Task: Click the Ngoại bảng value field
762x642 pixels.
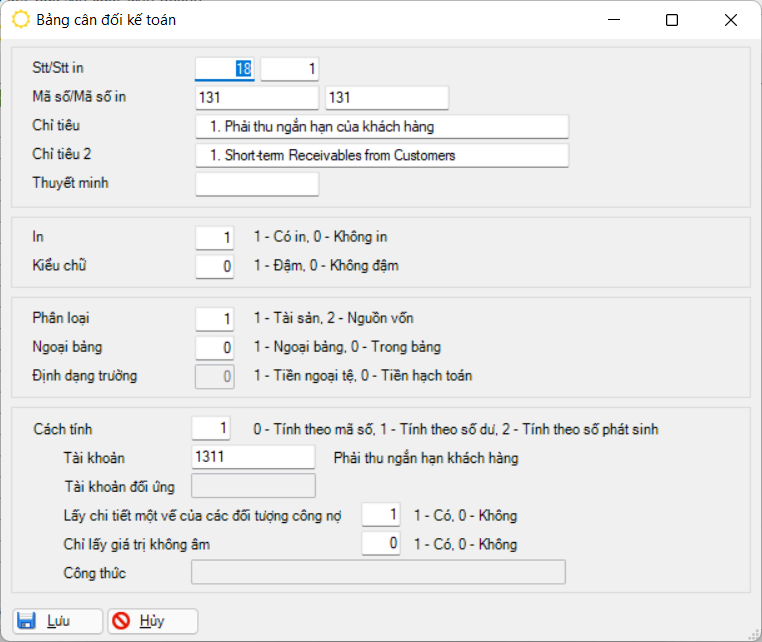Action: point(214,347)
